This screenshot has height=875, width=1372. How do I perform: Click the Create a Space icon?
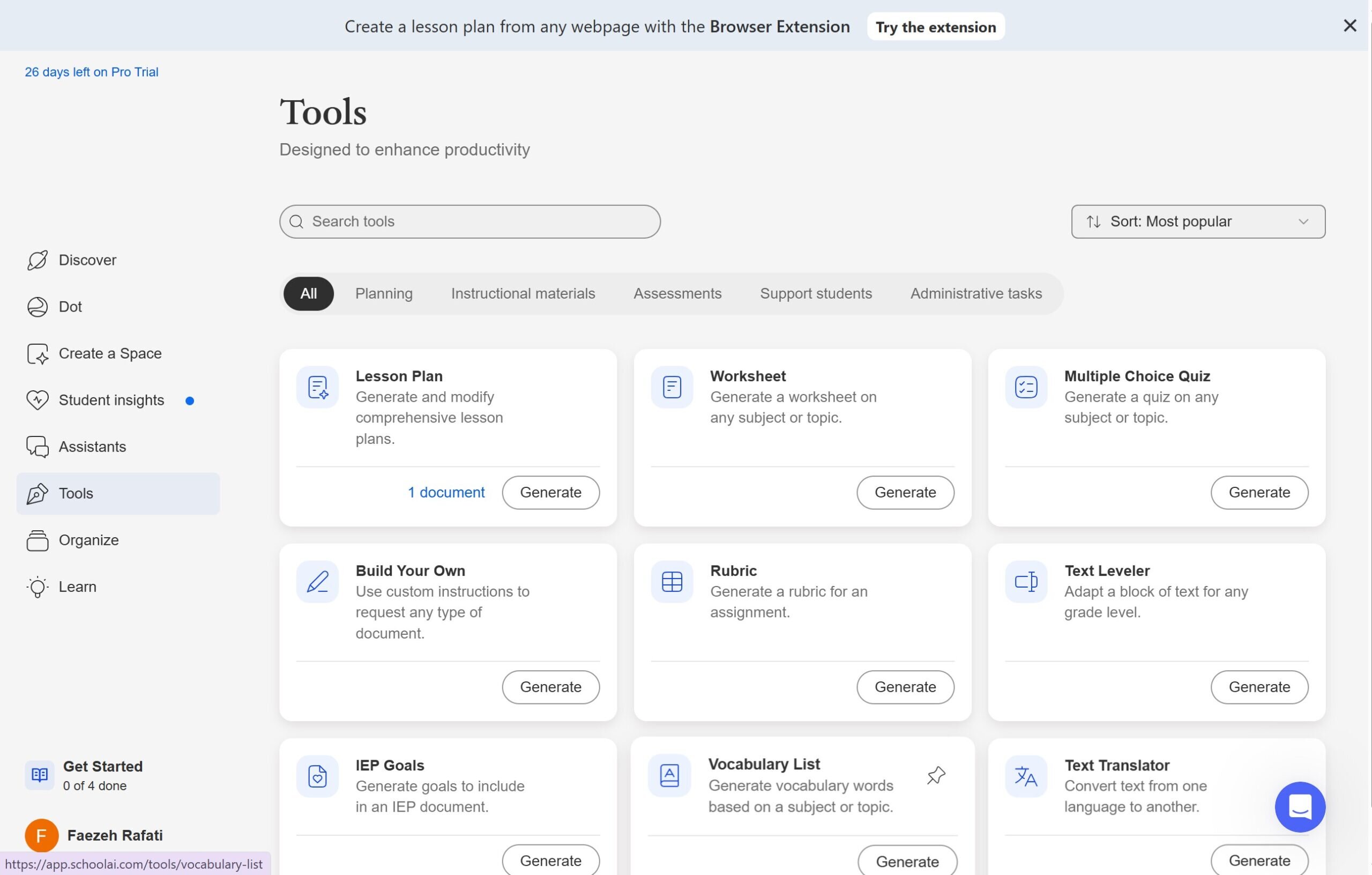[x=38, y=354]
